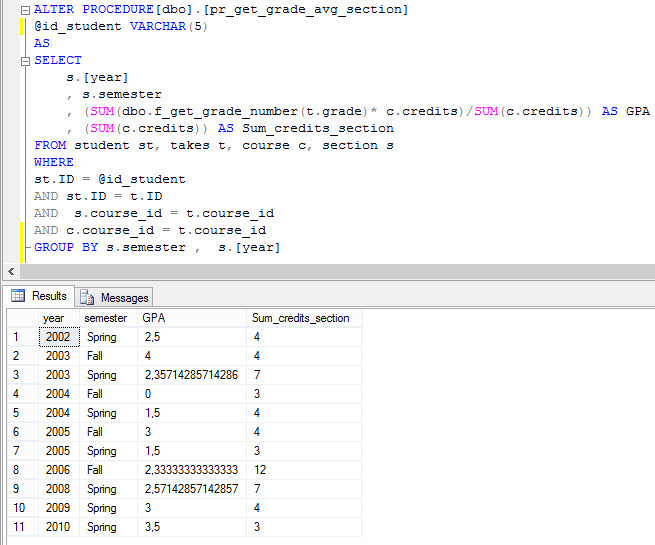
Task: Click the s.semester line in SELECT list
Action: [122, 94]
